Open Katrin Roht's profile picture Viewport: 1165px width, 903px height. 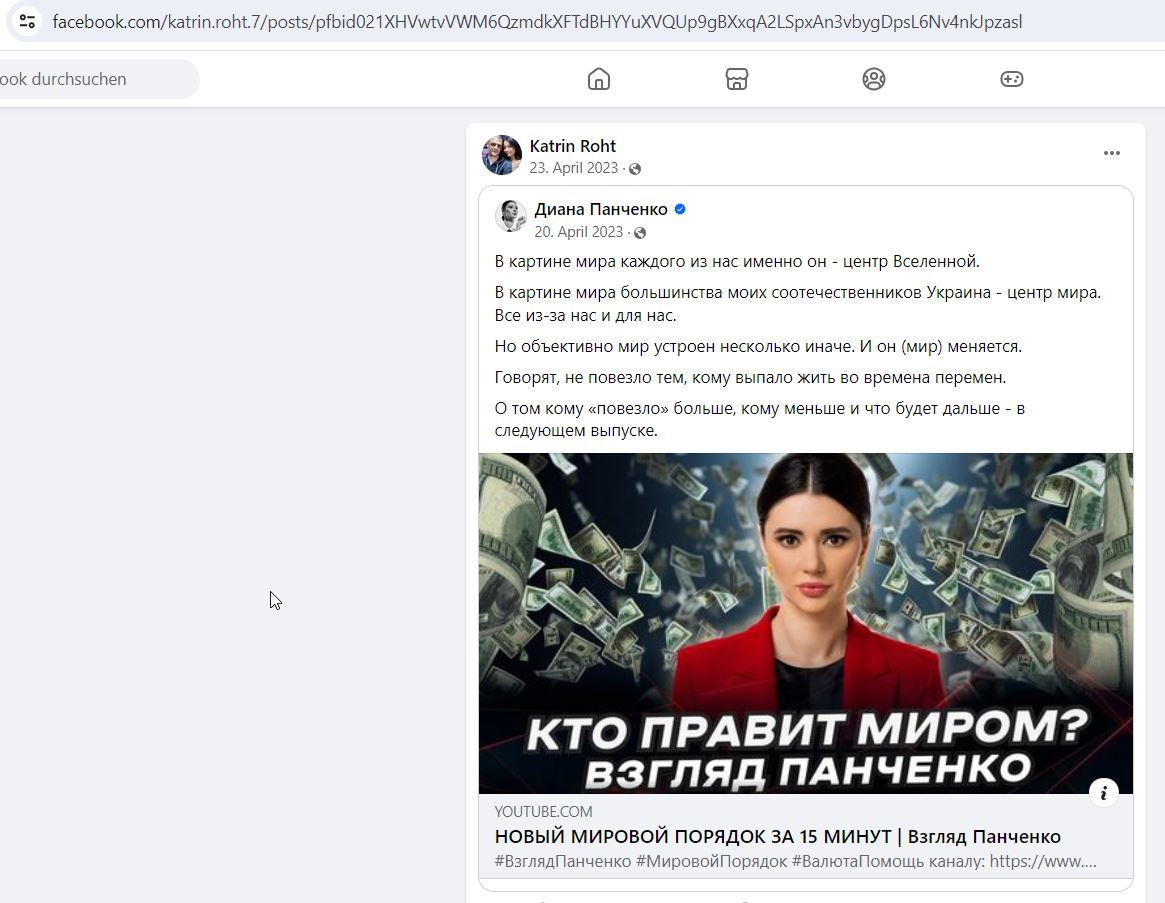pyautogui.click(x=502, y=155)
